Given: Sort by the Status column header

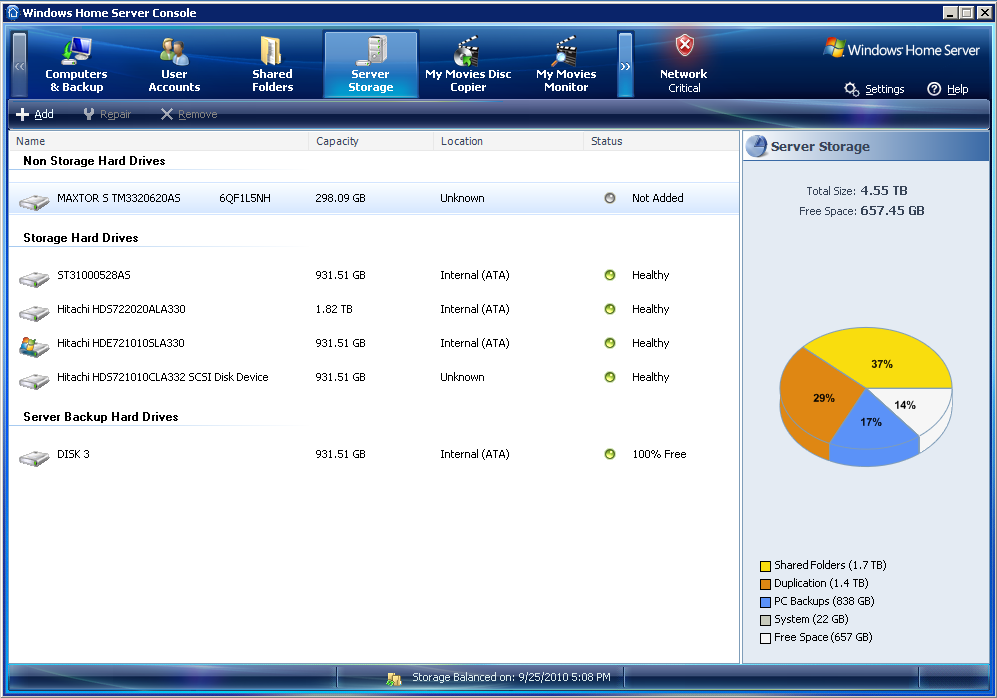Looking at the screenshot, I should tap(661, 141).
